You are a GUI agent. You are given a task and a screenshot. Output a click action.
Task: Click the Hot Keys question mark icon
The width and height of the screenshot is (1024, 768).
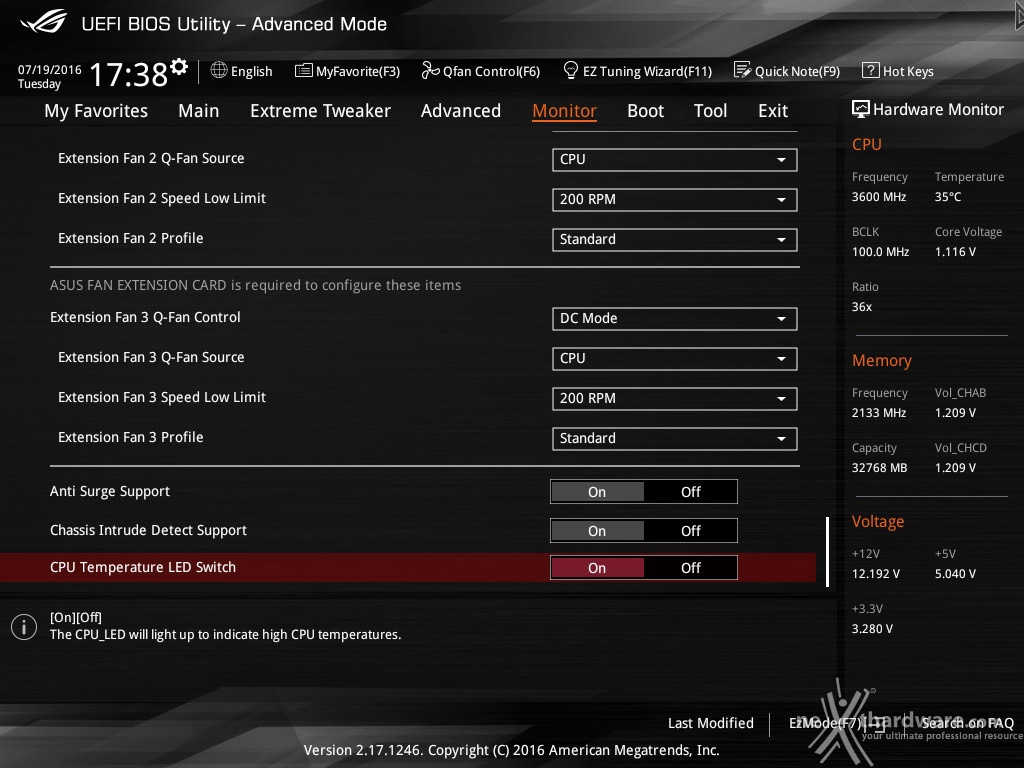click(871, 70)
